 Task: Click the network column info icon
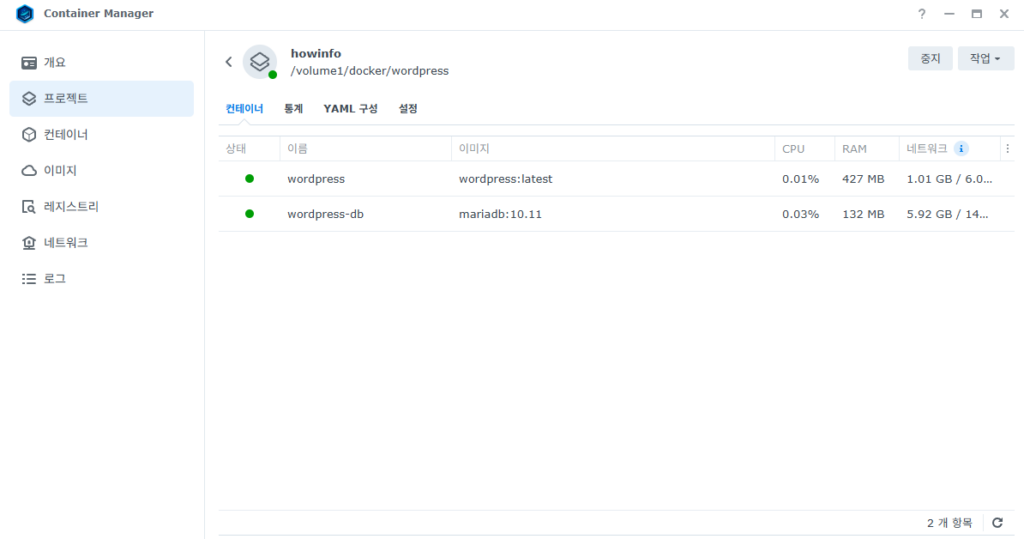click(x=961, y=149)
